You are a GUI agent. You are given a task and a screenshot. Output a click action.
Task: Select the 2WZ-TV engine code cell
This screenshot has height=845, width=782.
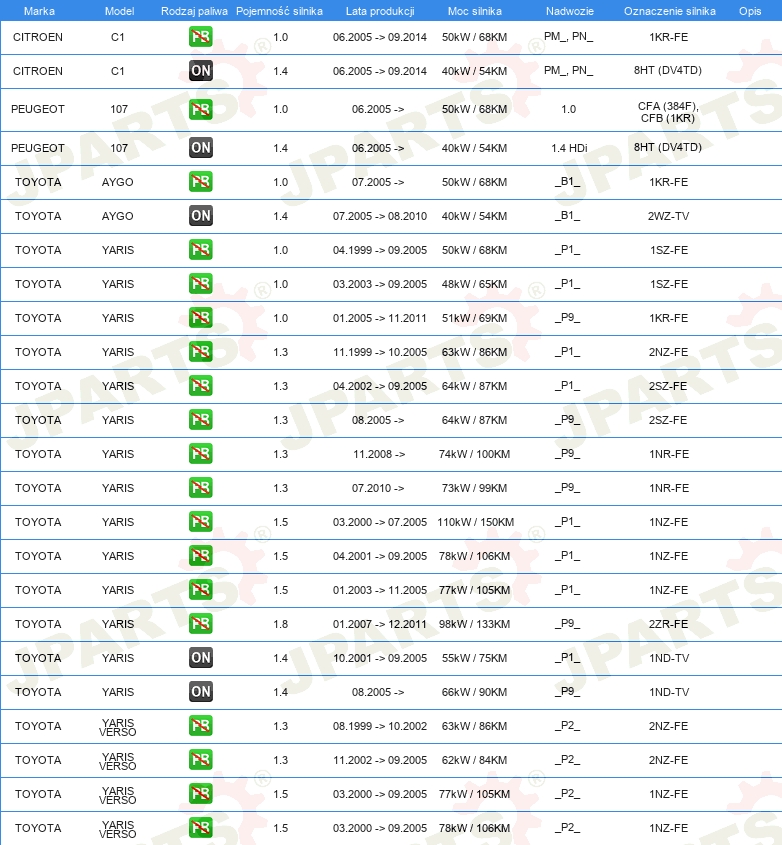click(668, 216)
